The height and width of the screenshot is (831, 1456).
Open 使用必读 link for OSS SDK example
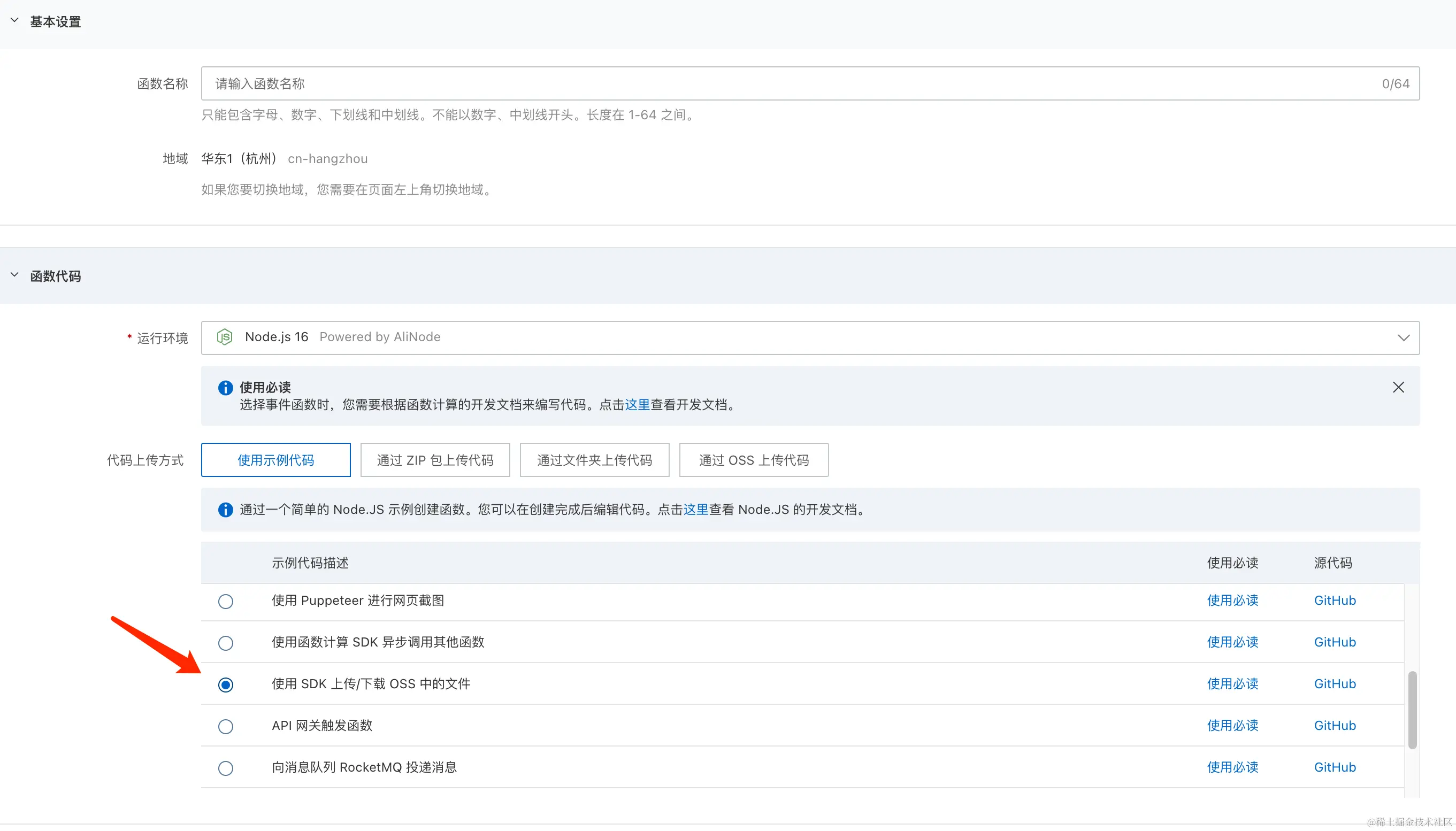click(1232, 684)
